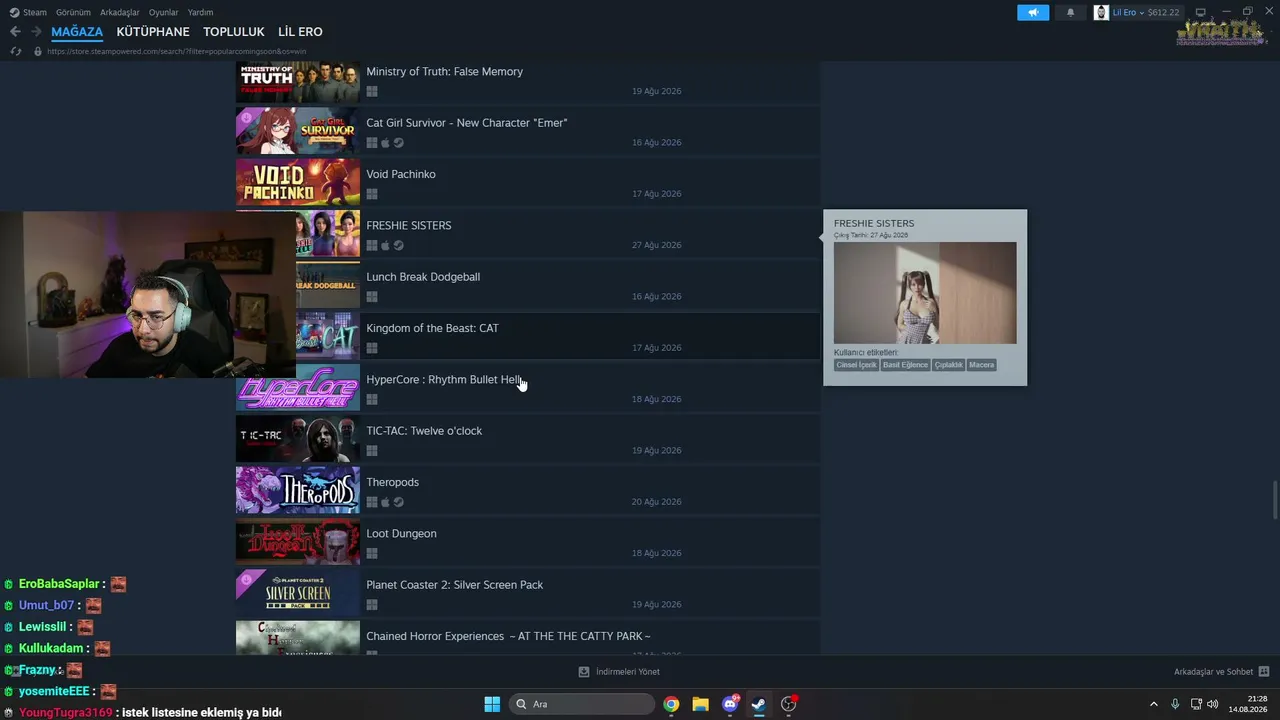
Task: Open the Loot Dungeon listing
Action: (x=528, y=543)
